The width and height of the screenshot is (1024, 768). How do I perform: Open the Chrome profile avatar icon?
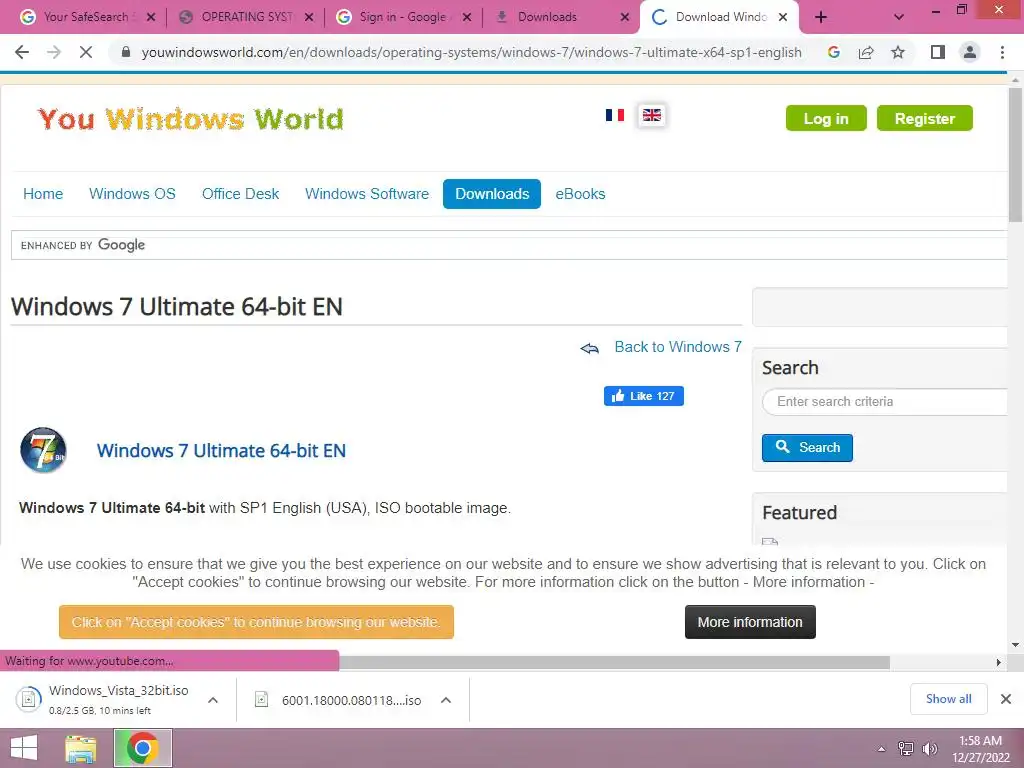pyautogui.click(x=970, y=52)
